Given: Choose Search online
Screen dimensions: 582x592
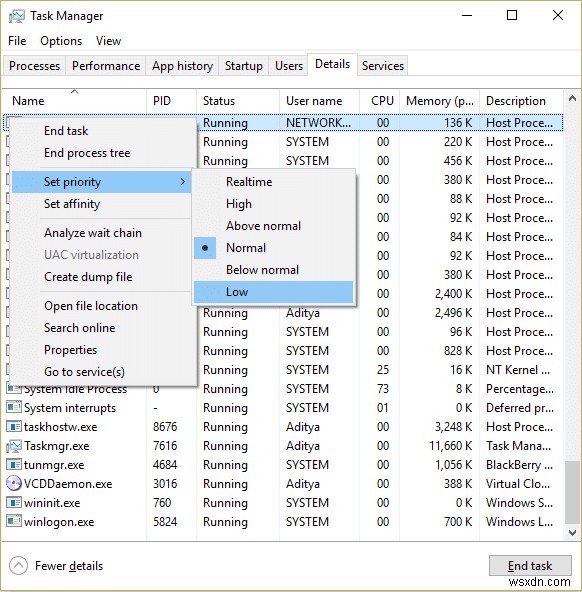Looking at the screenshot, I should pos(102,328).
